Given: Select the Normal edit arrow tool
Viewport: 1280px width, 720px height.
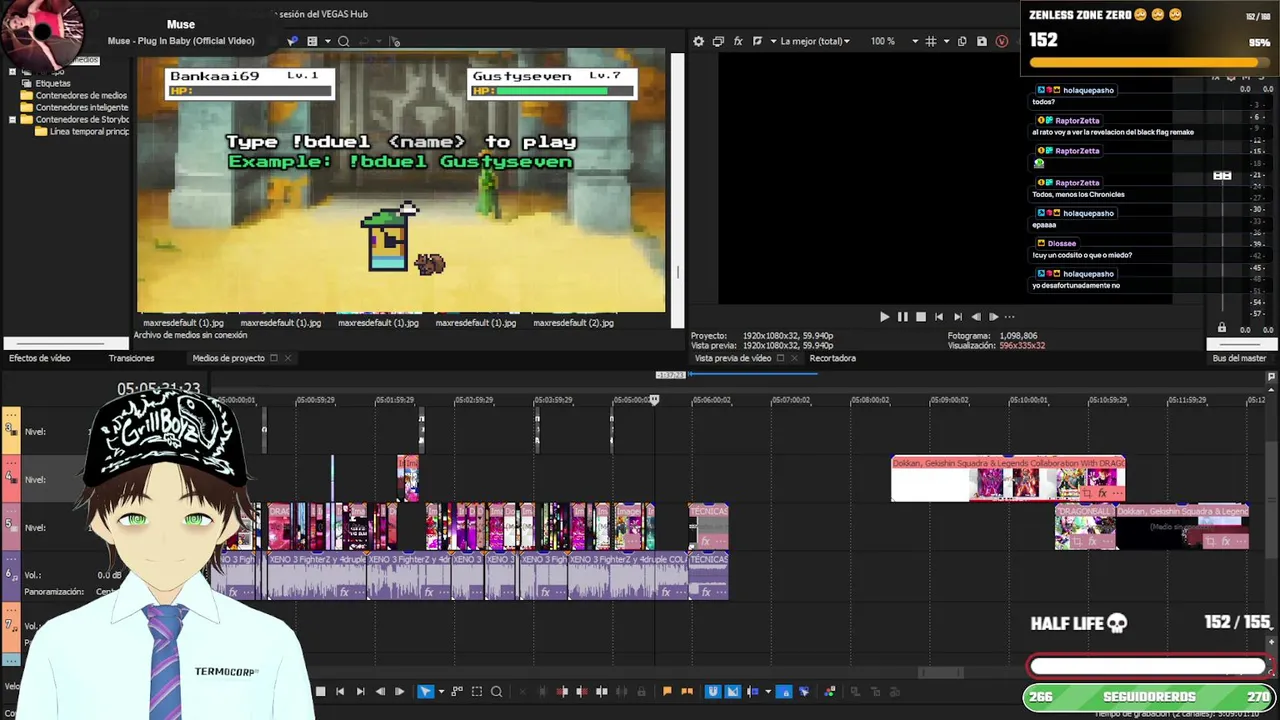Looking at the screenshot, I should (x=425, y=691).
